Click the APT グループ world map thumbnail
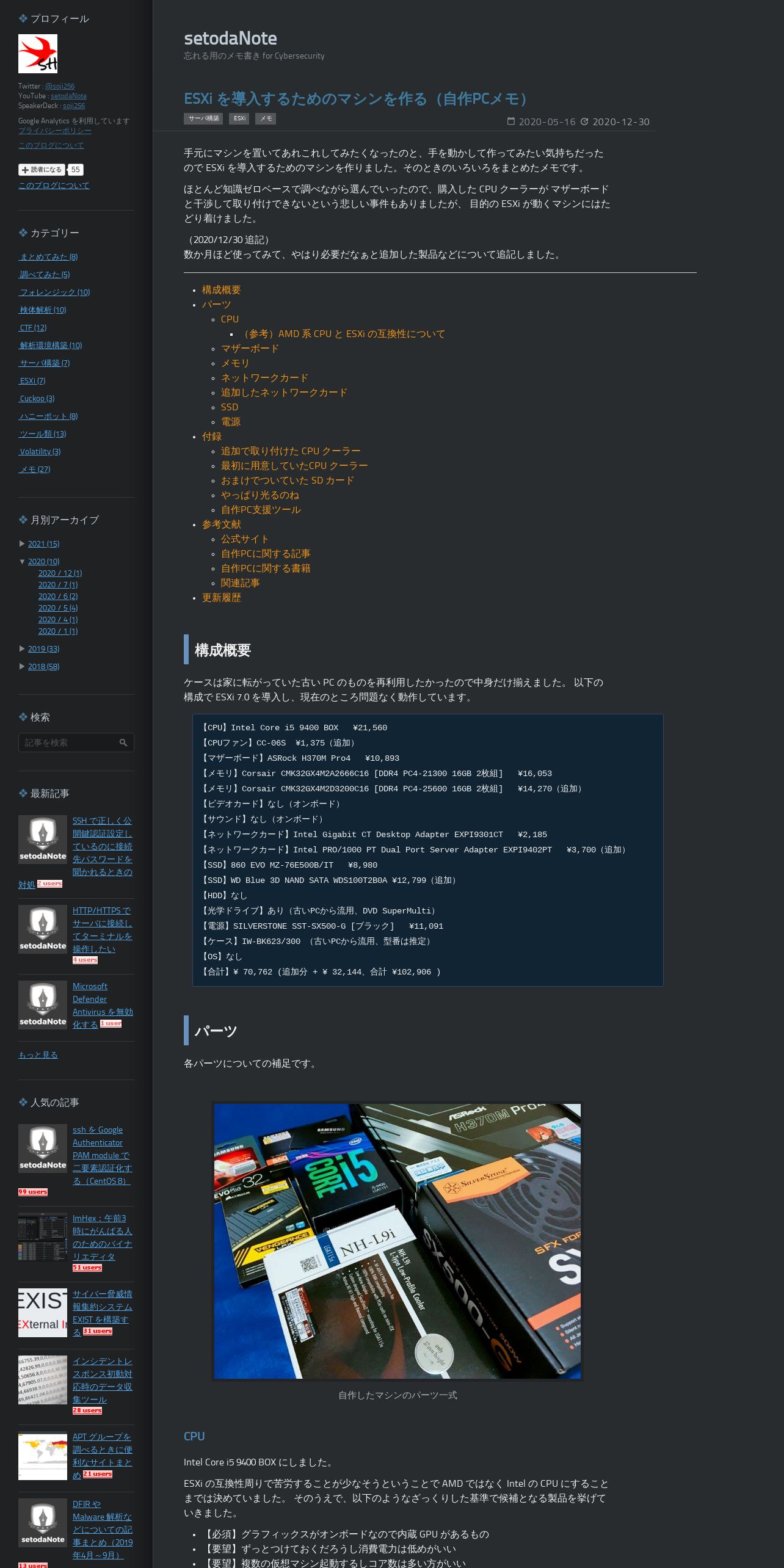 tap(43, 1456)
